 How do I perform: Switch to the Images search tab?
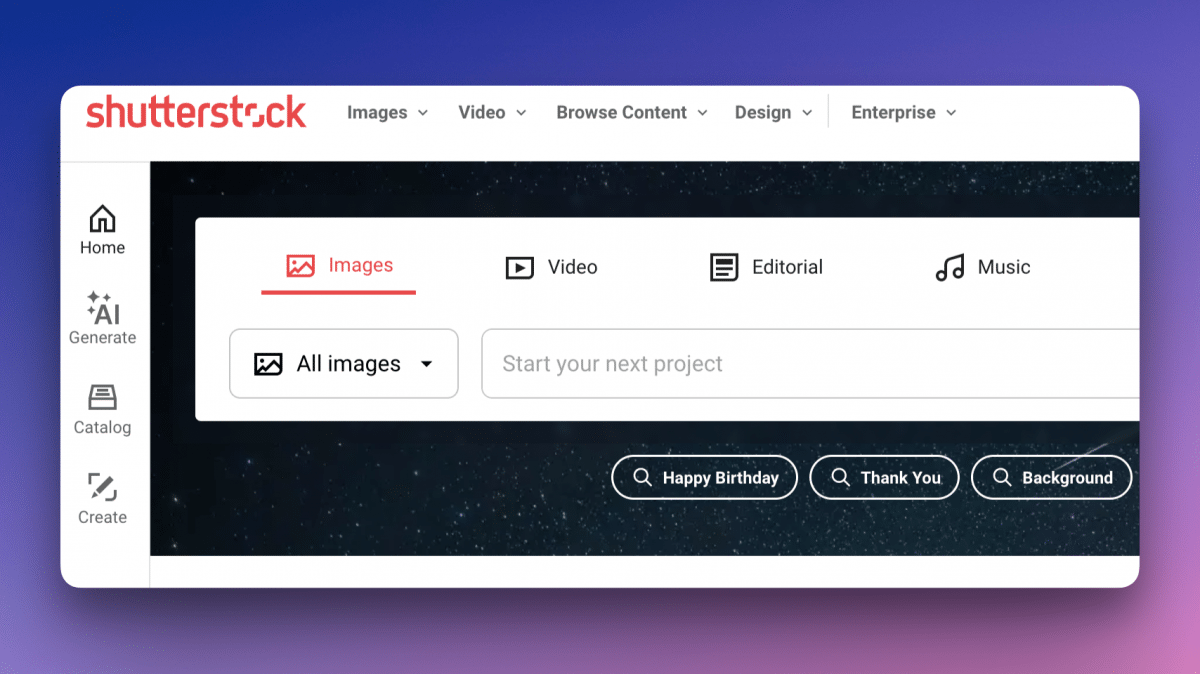[339, 266]
